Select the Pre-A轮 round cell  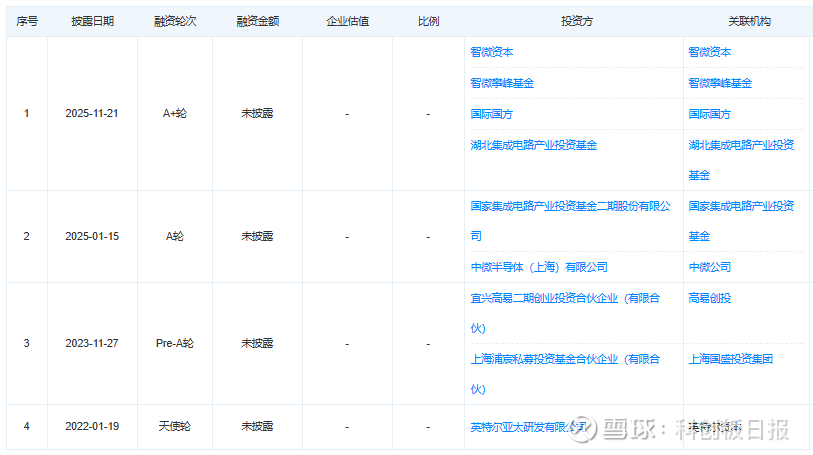point(175,343)
